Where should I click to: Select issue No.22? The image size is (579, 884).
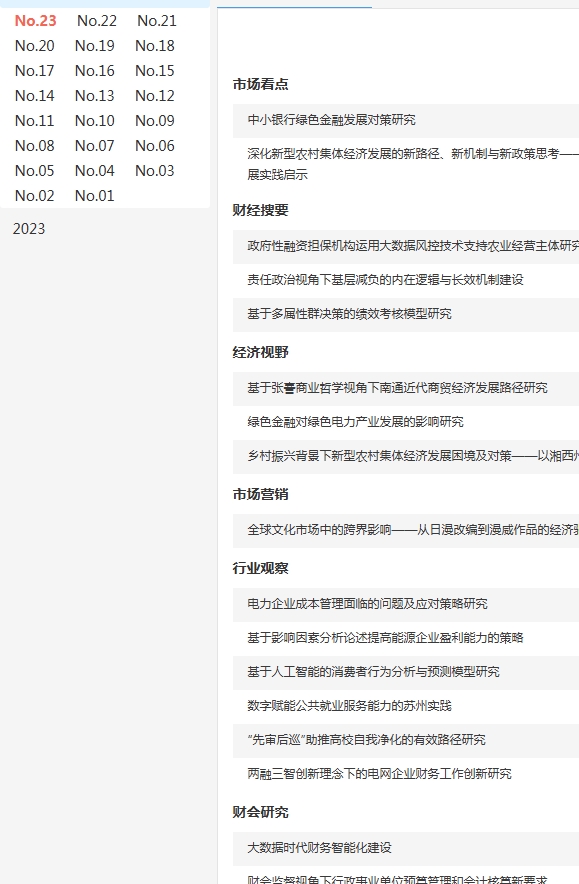click(x=97, y=21)
